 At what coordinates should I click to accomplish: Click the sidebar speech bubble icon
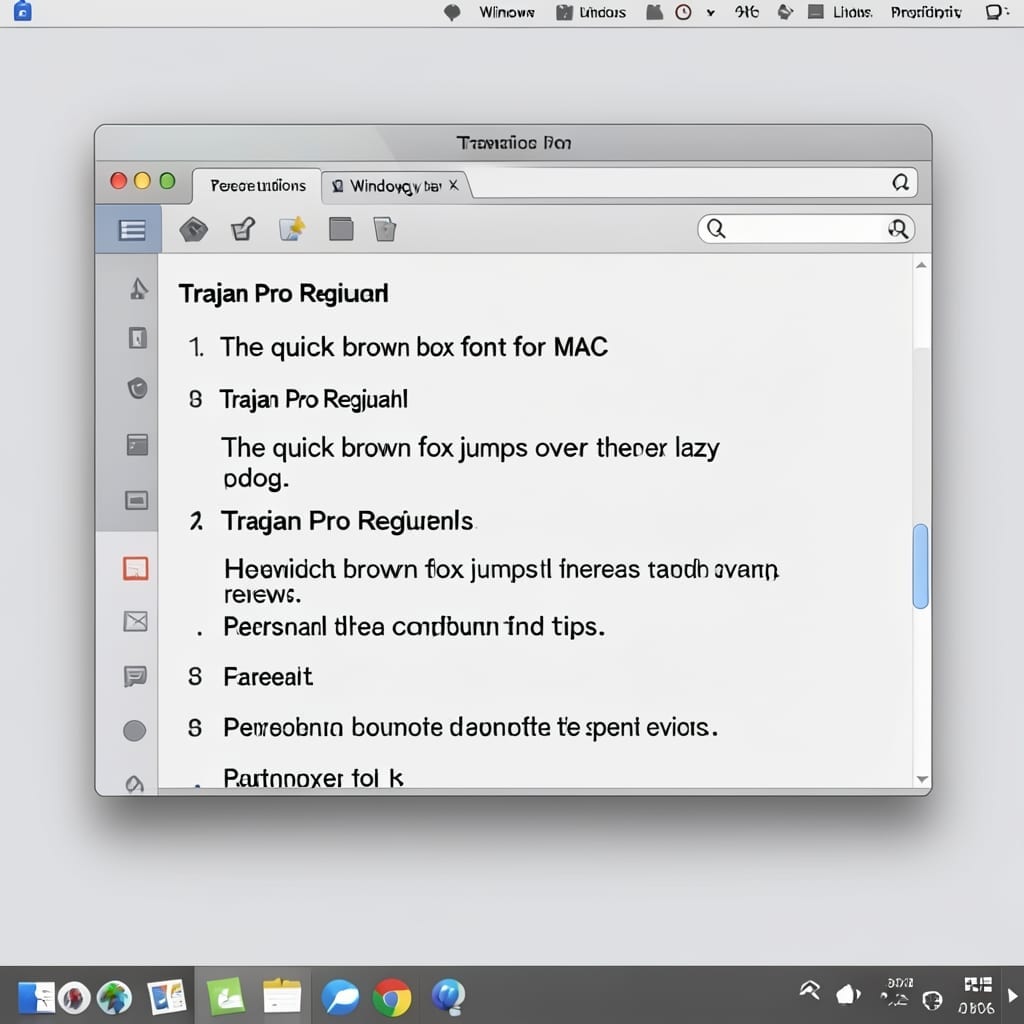pos(135,676)
